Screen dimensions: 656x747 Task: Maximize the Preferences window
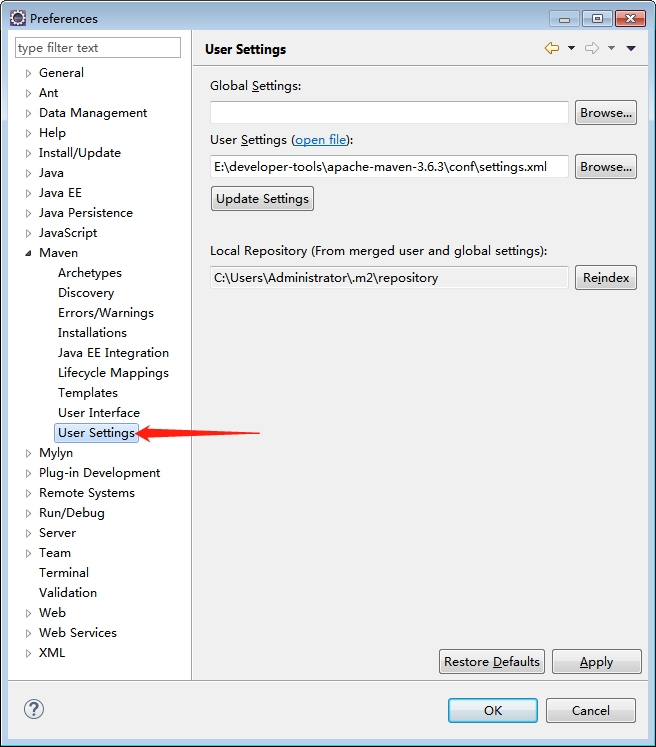click(x=597, y=19)
